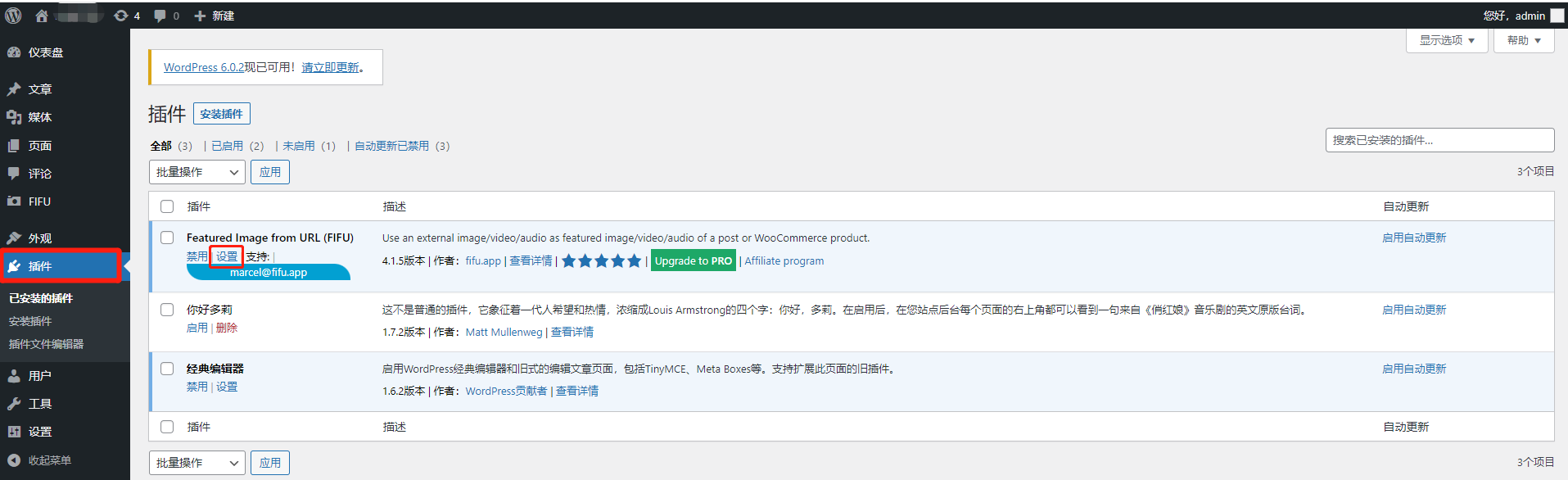Open the 媒体 media icon
This screenshot has height=480, width=1568.
pos(14,117)
